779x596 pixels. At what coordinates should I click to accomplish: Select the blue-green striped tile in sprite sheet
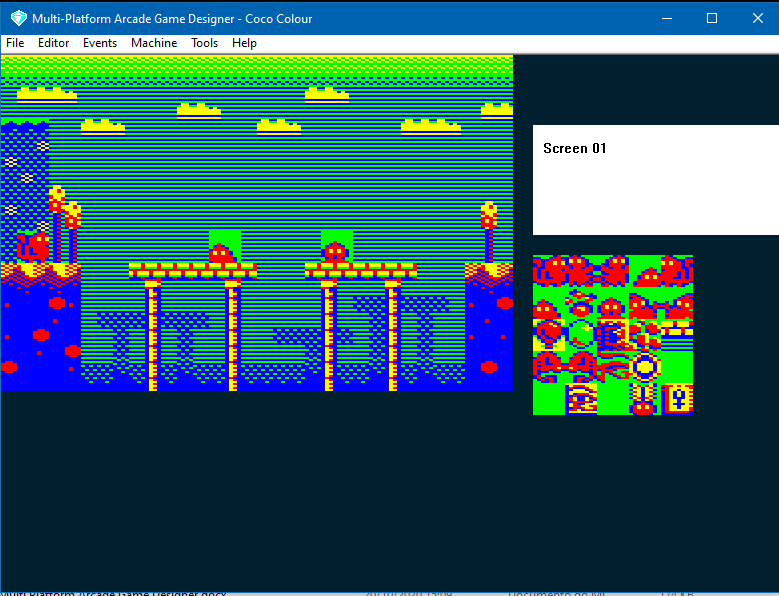(677, 335)
